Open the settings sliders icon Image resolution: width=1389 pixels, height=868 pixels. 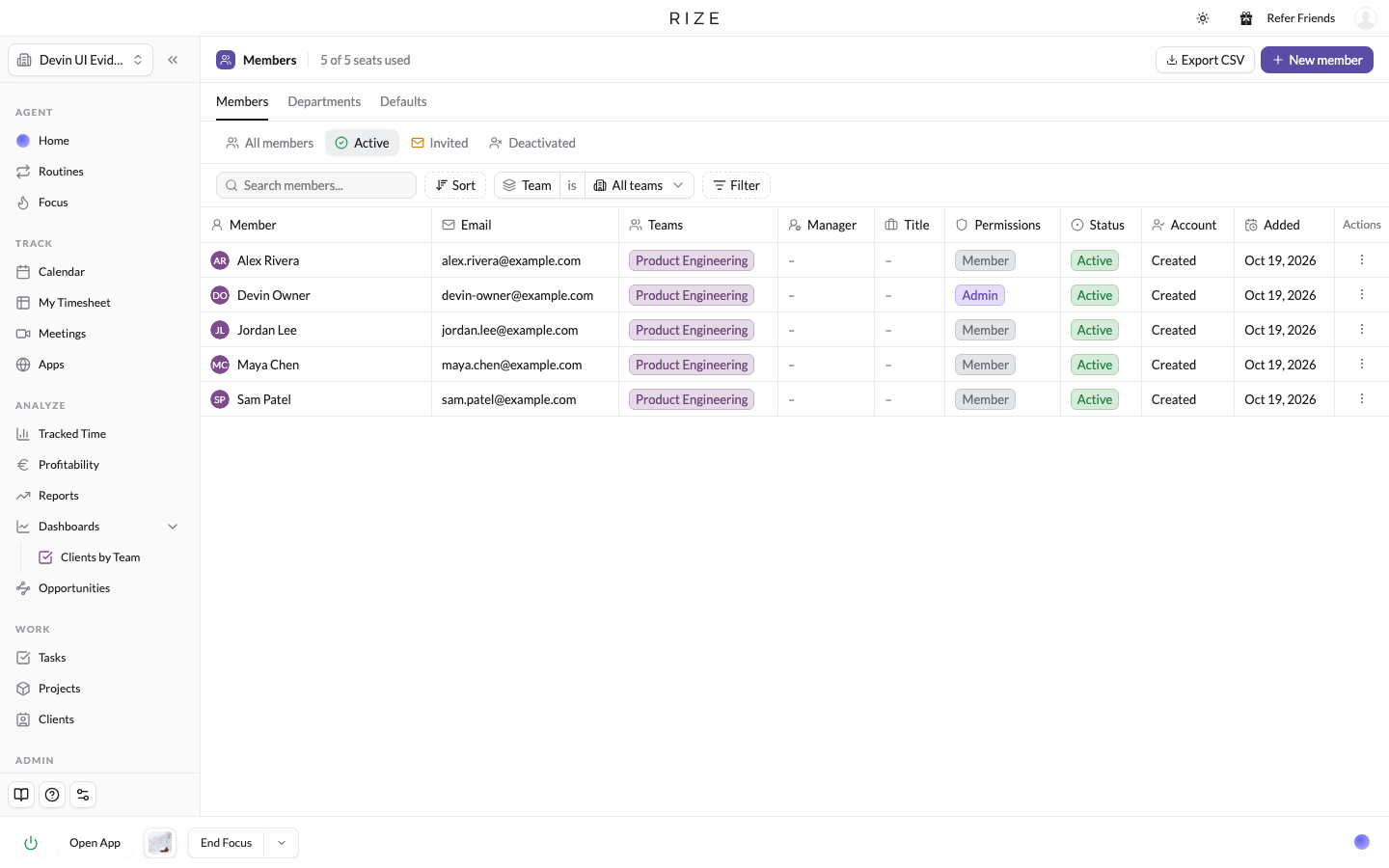coord(83,795)
